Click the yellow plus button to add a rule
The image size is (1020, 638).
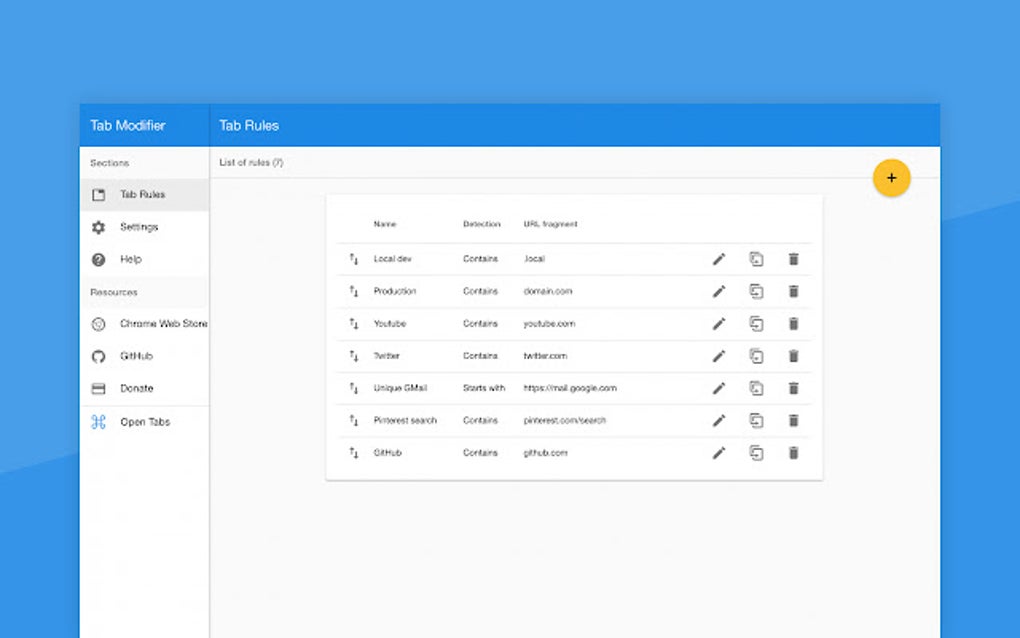pyautogui.click(x=891, y=177)
